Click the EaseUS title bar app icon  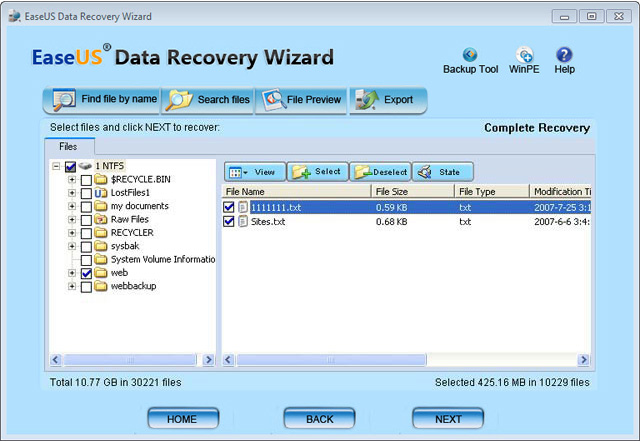14,16
